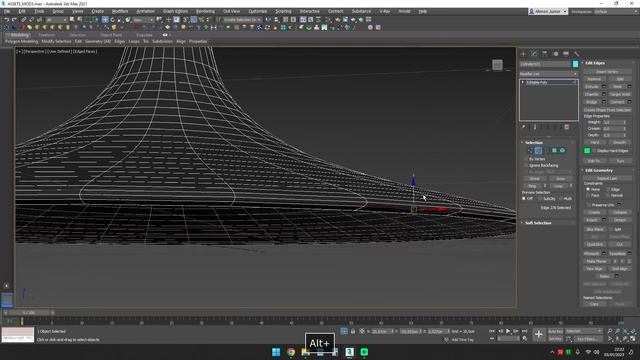Toggle Display Hard Edges checkbox
The height and width of the screenshot is (360, 640).
(594, 151)
